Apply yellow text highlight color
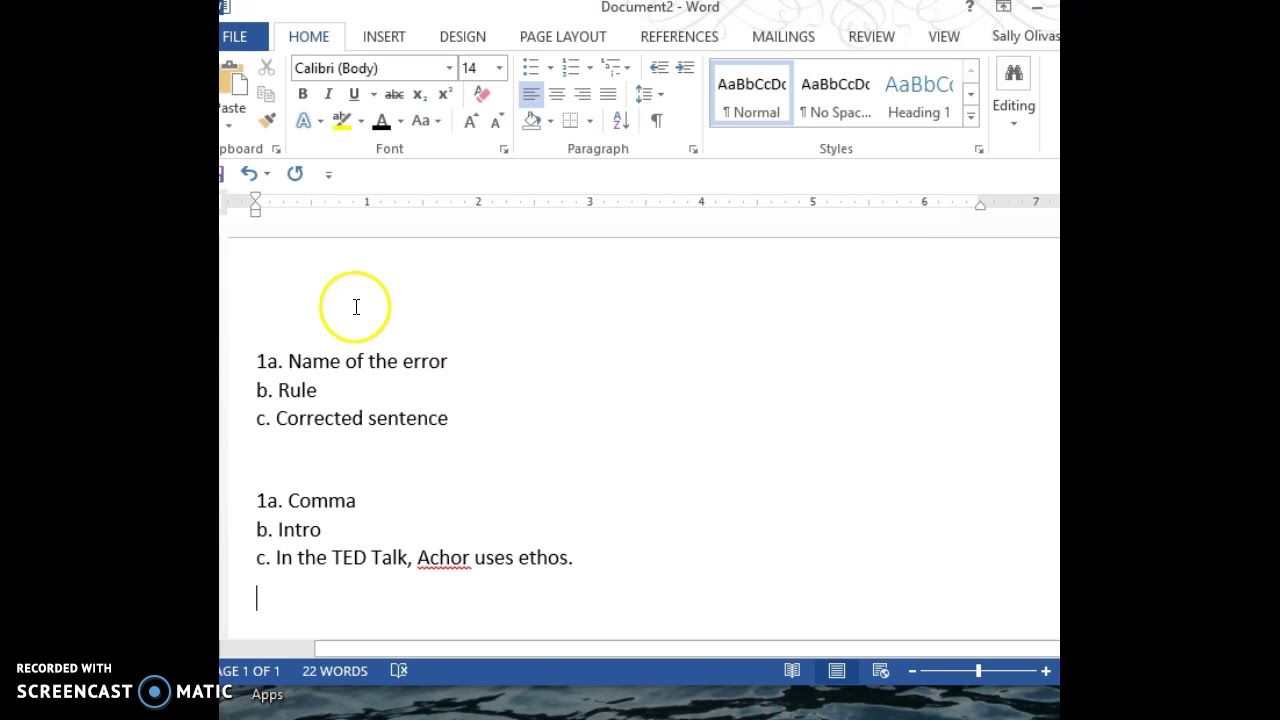The image size is (1280, 720). pyautogui.click(x=342, y=121)
